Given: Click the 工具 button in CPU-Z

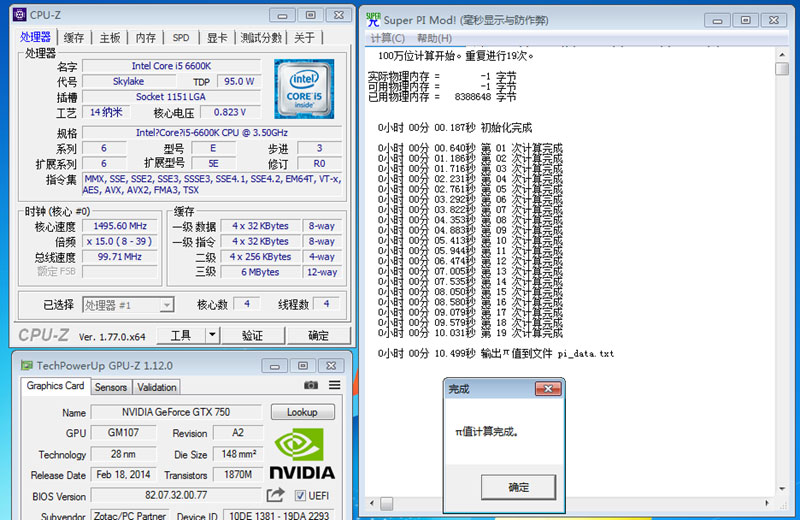Looking at the screenshot, I should point(181,335).
